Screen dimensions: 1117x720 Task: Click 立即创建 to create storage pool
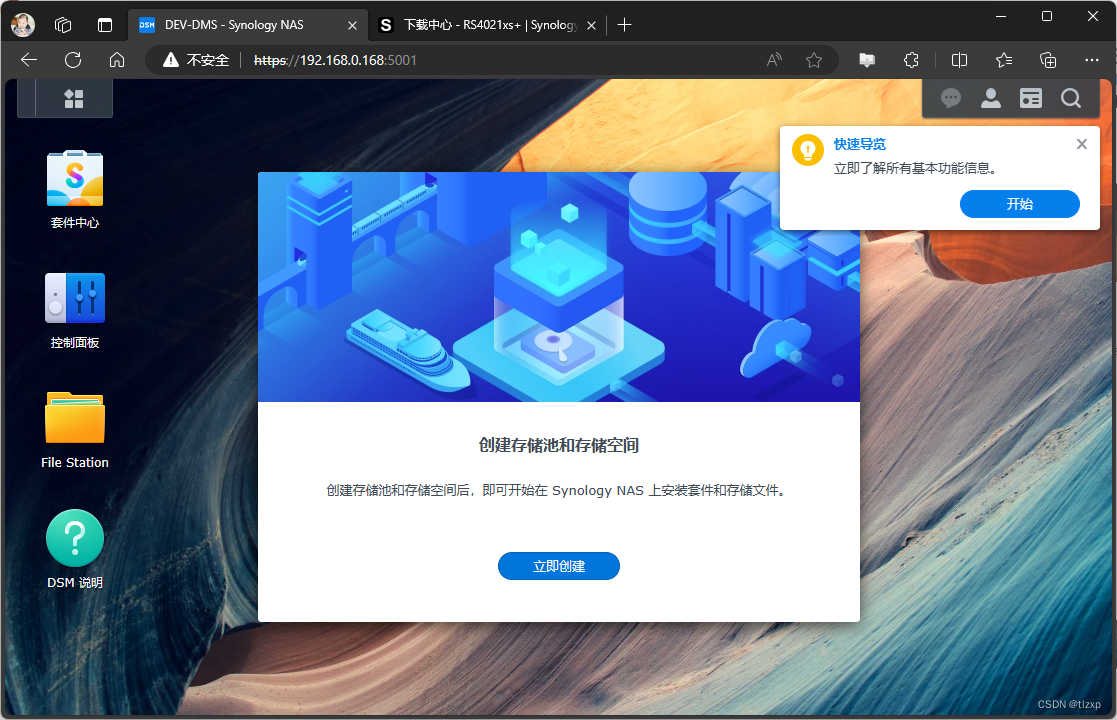[x=558, y=566]
